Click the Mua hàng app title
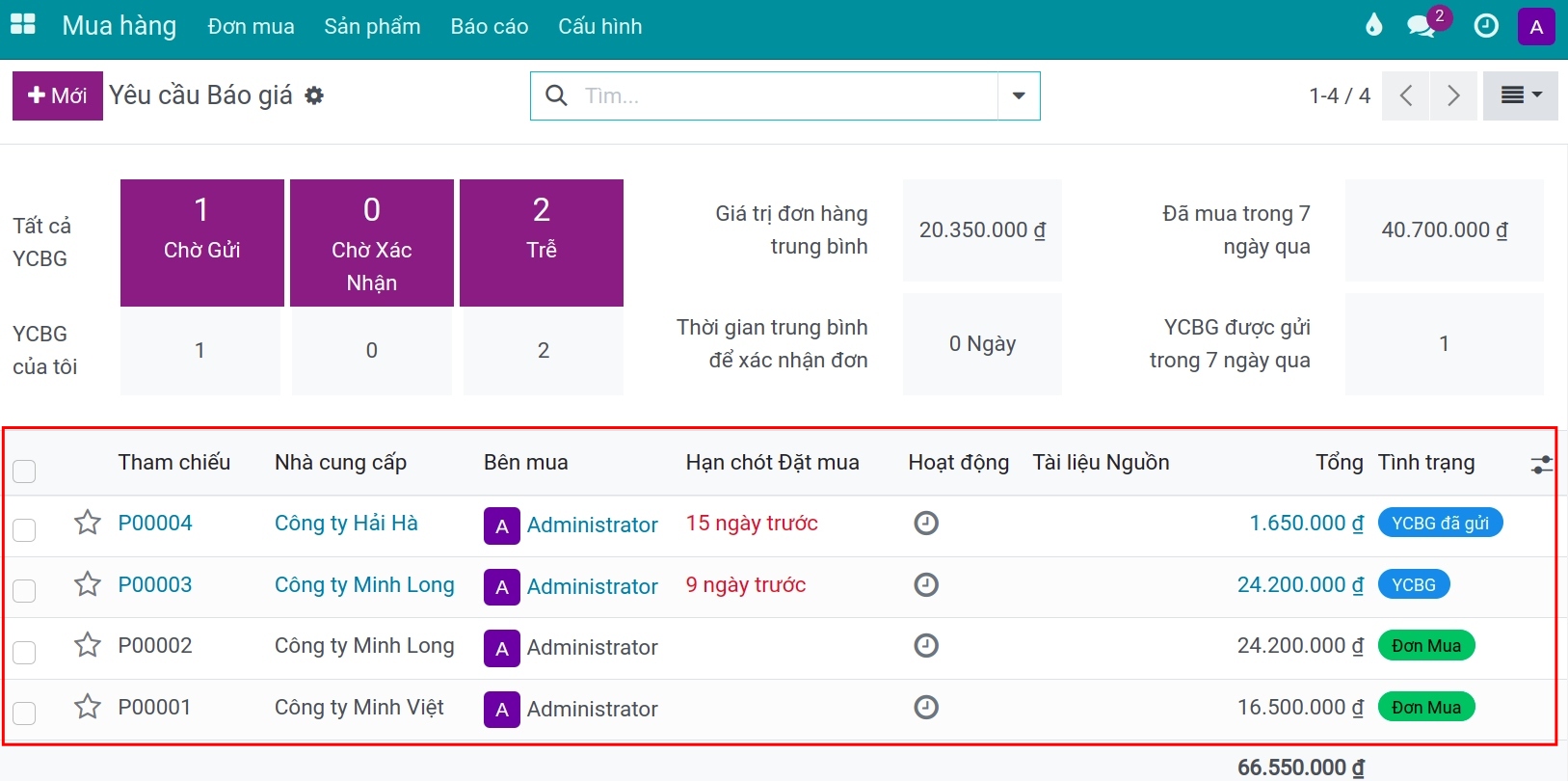 pyautogui.click(x=120, y=26)
